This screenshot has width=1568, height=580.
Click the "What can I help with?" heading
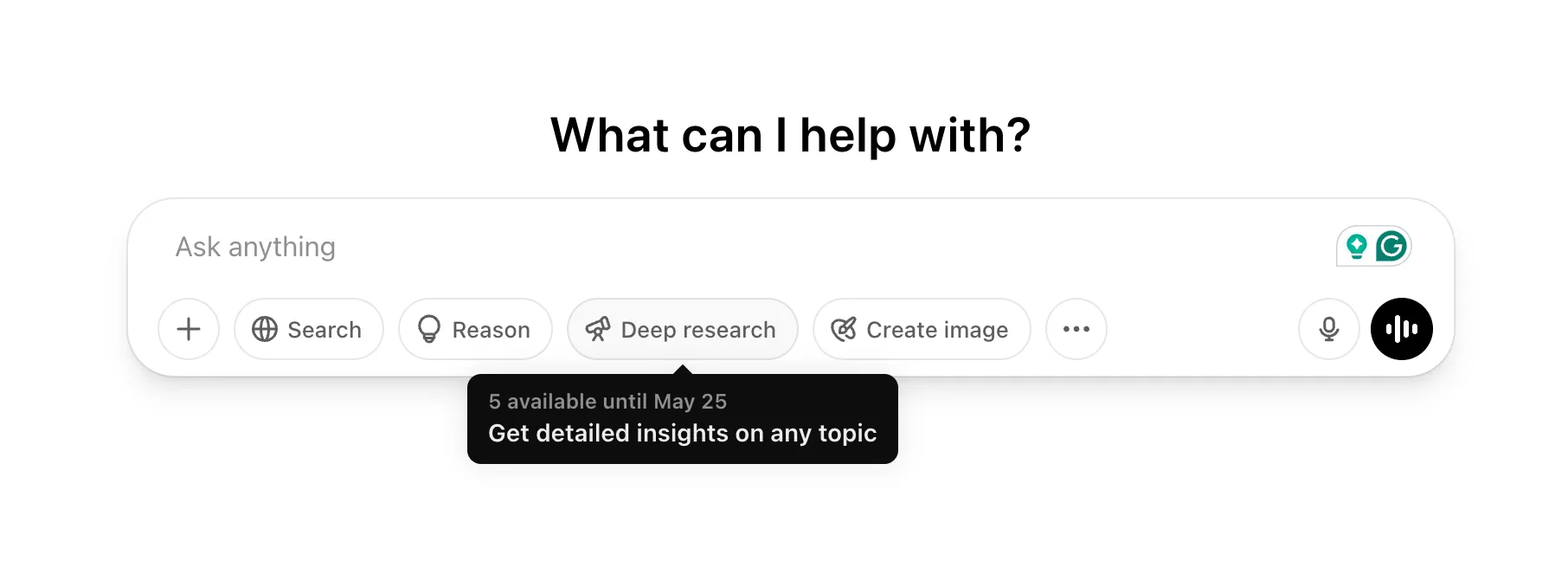pos(790,136)
